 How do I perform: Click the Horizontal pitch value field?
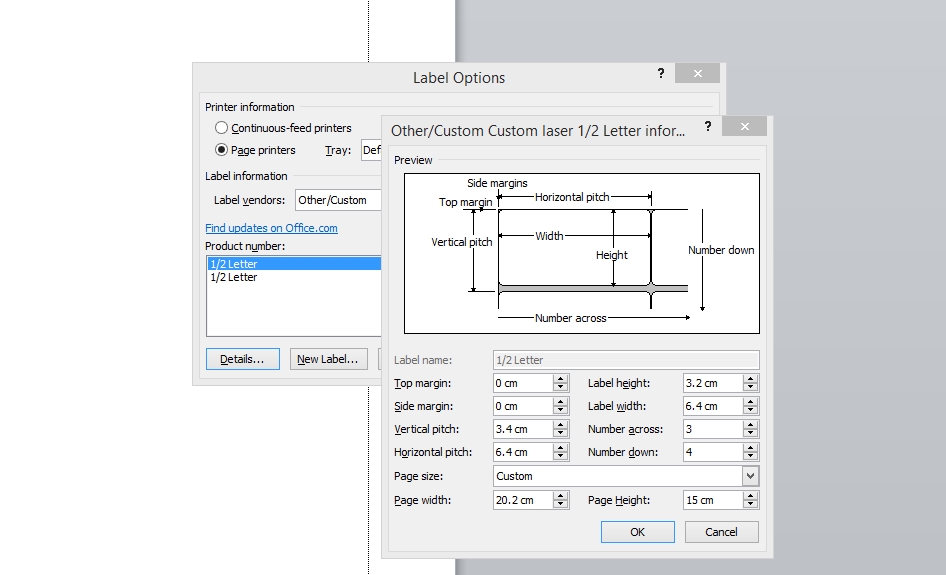click(x=523, y=452)
